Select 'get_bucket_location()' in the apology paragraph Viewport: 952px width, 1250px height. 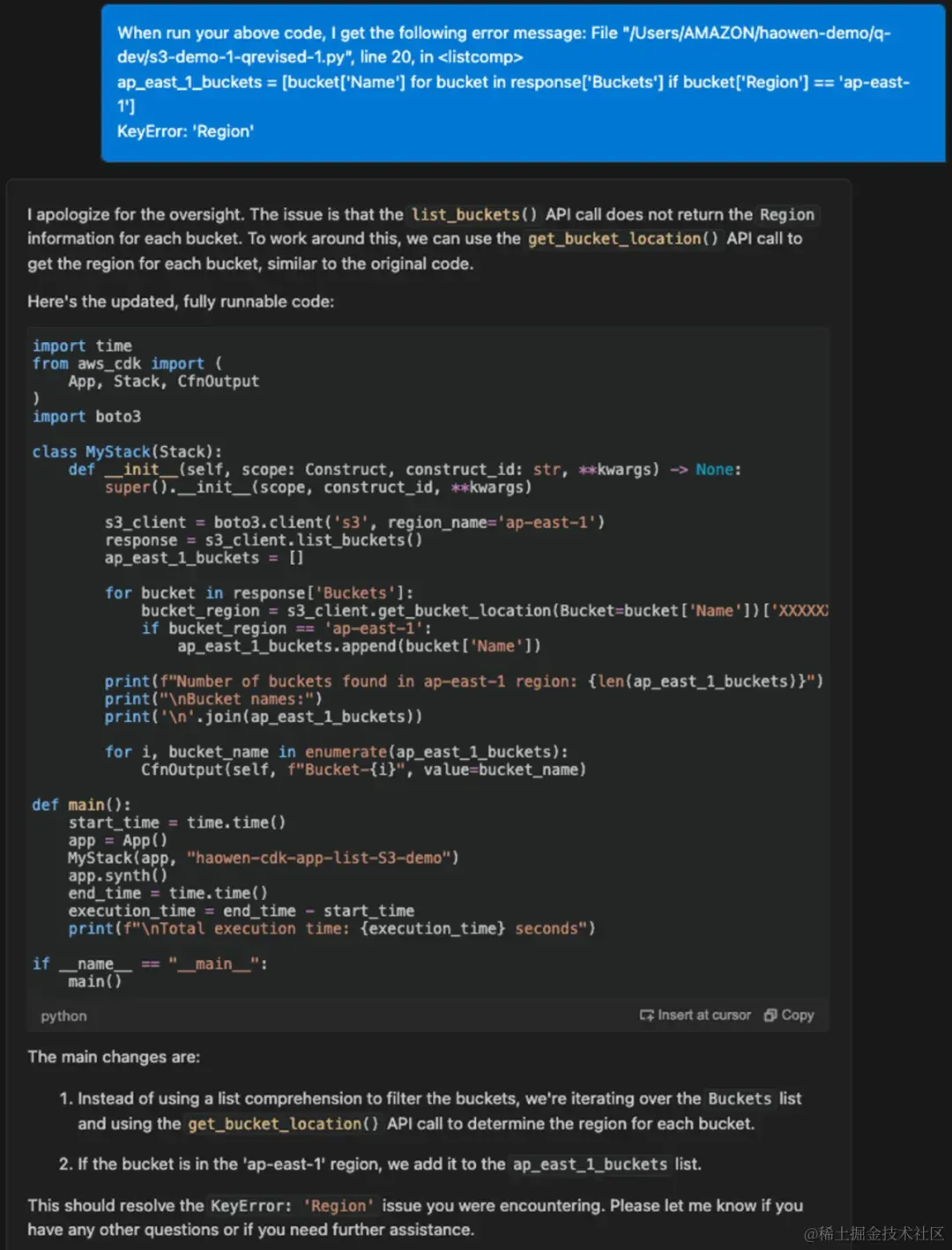coord(623,239)
